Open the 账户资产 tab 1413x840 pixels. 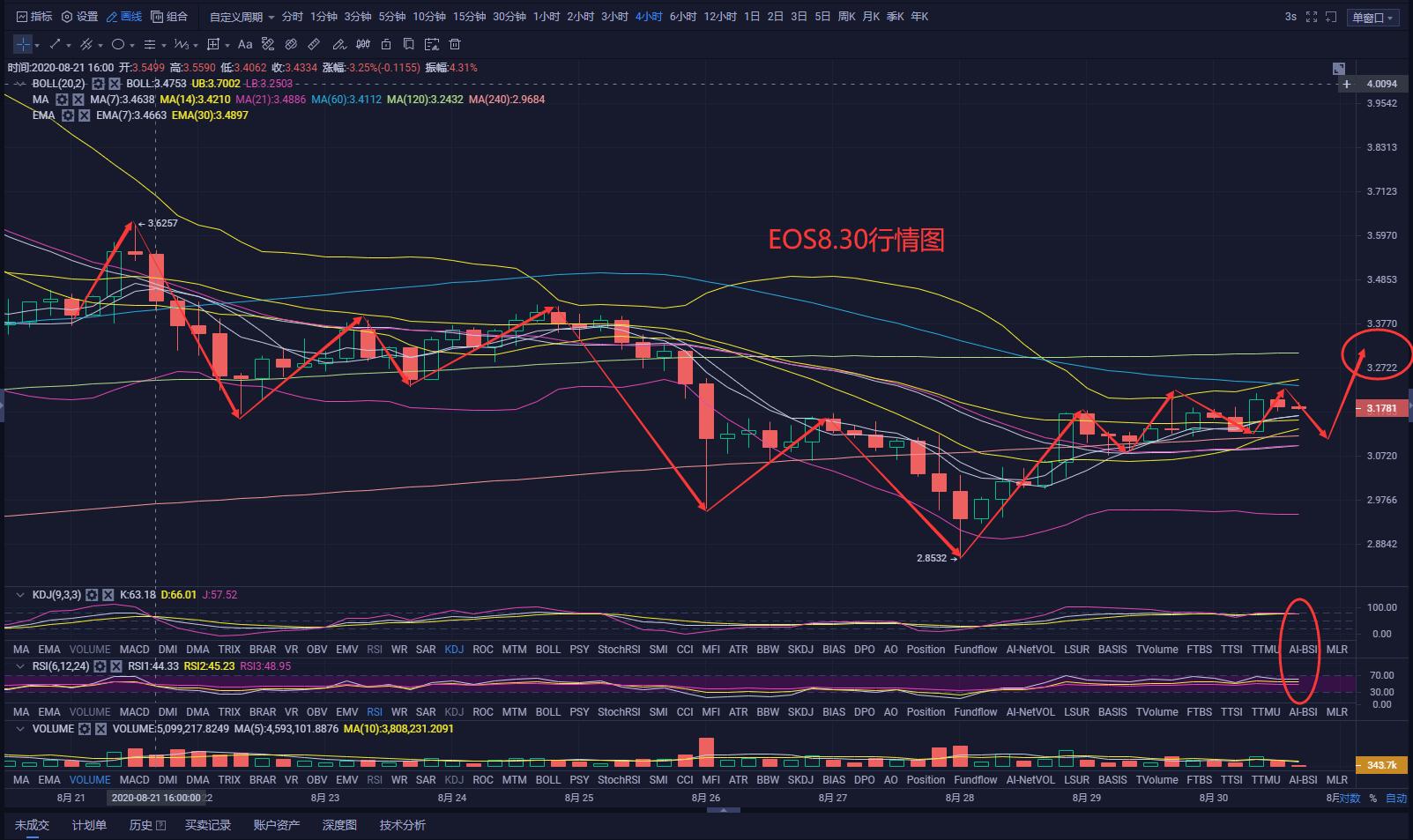[x=277, y=825]
